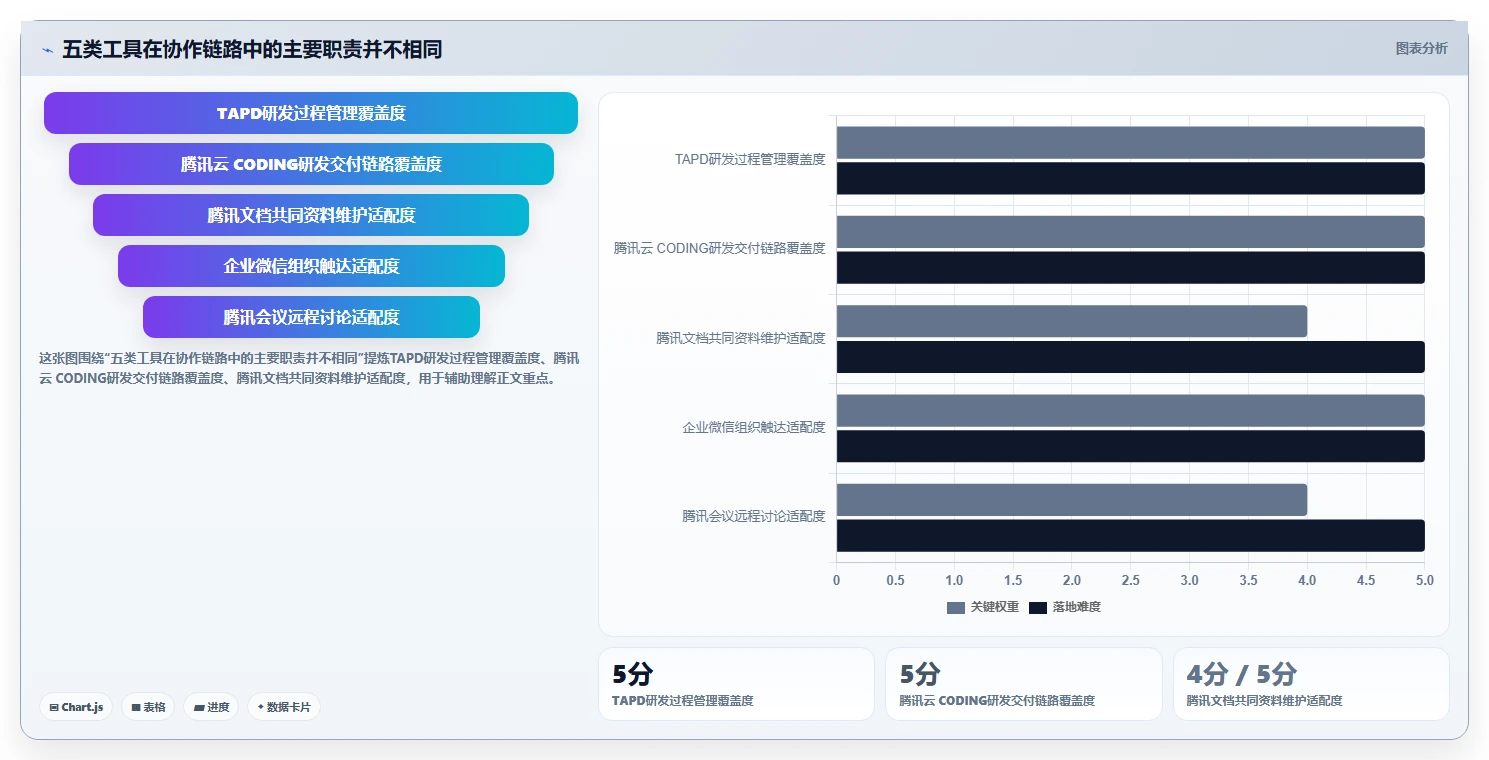Screen dimensions: 1489x760
Task: Click the x-axis tick value 1.0
Action: [954, 580]
